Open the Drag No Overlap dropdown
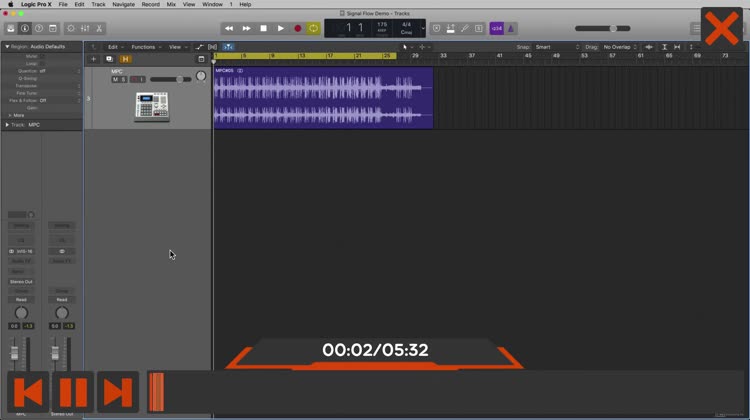Image resolution: width=750 pixels, height=420 pixels. click(620, 47)
